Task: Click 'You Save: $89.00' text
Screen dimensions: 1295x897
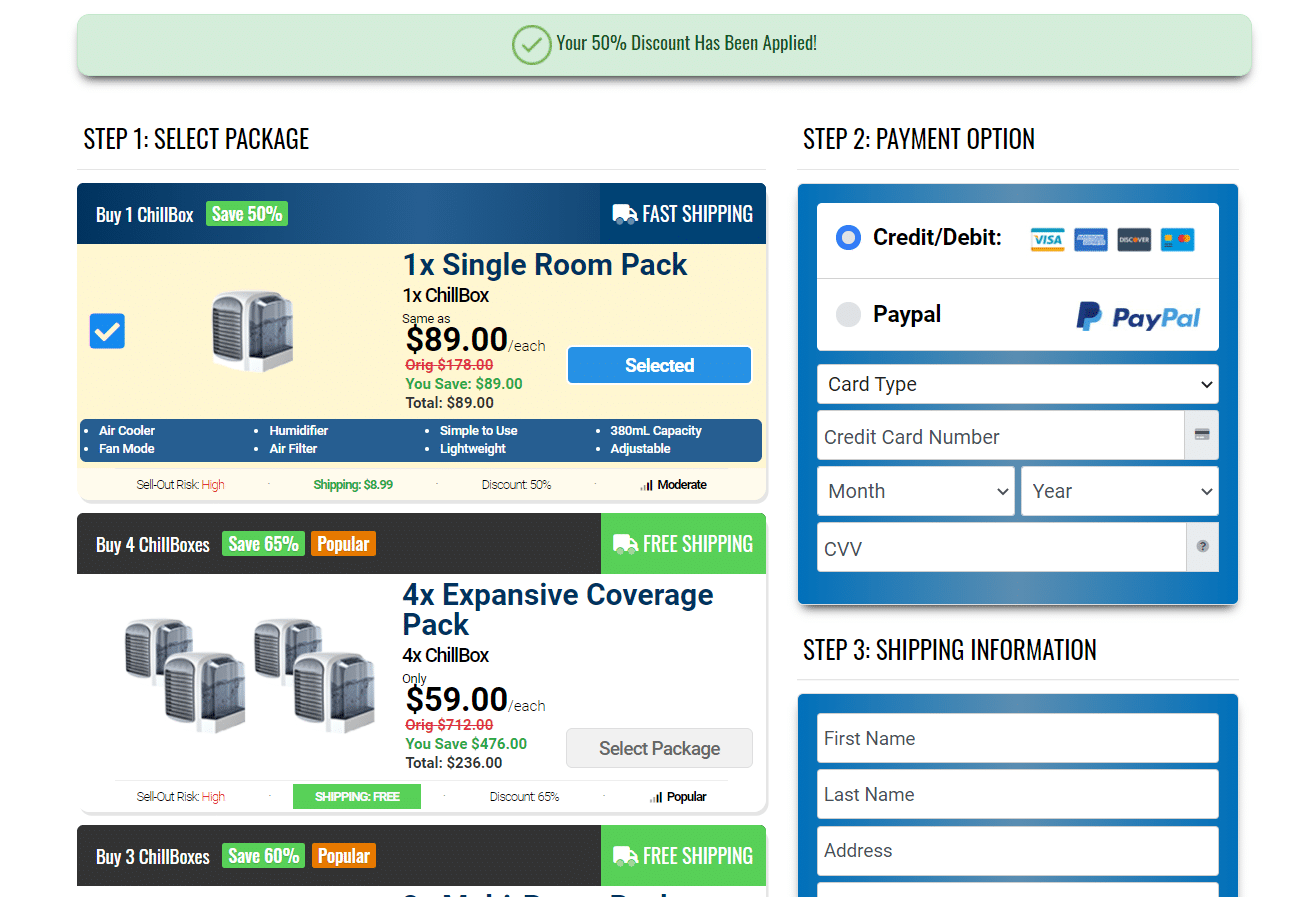Action: (464, 384)
